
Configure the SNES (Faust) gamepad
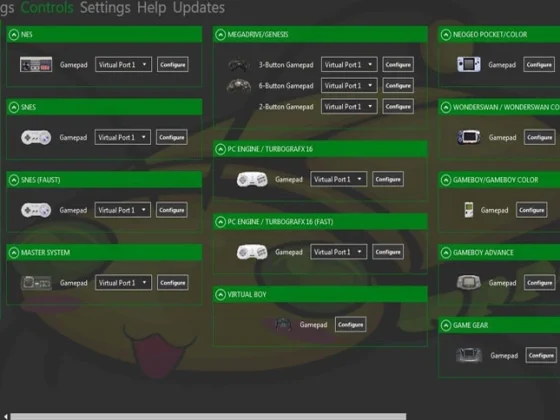pyautogui.click(x=172, y=210)
